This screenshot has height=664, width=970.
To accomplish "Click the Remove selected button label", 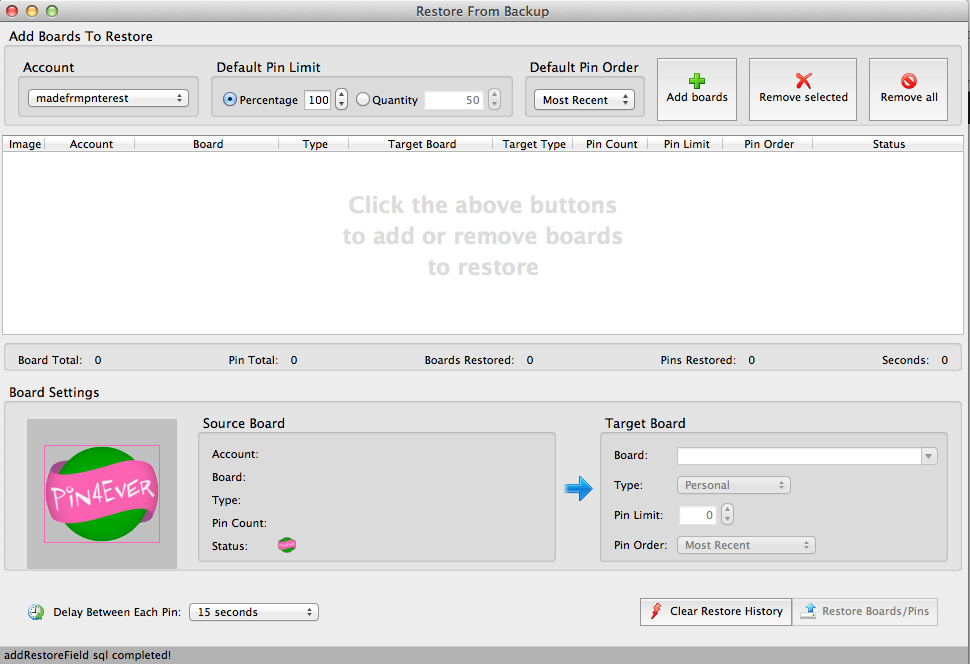I will tap(804, 97).
